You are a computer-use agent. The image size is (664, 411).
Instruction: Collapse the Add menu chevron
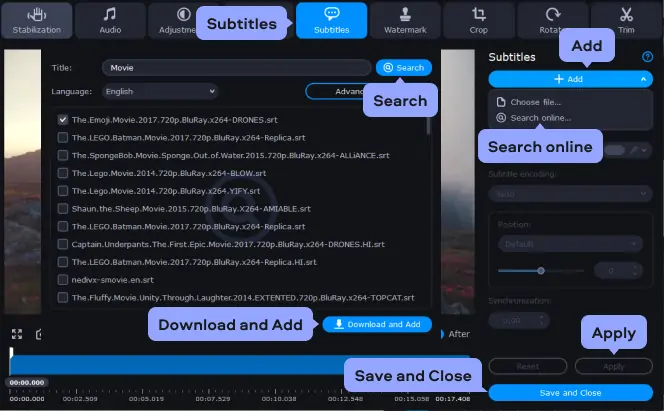point(643,79)
